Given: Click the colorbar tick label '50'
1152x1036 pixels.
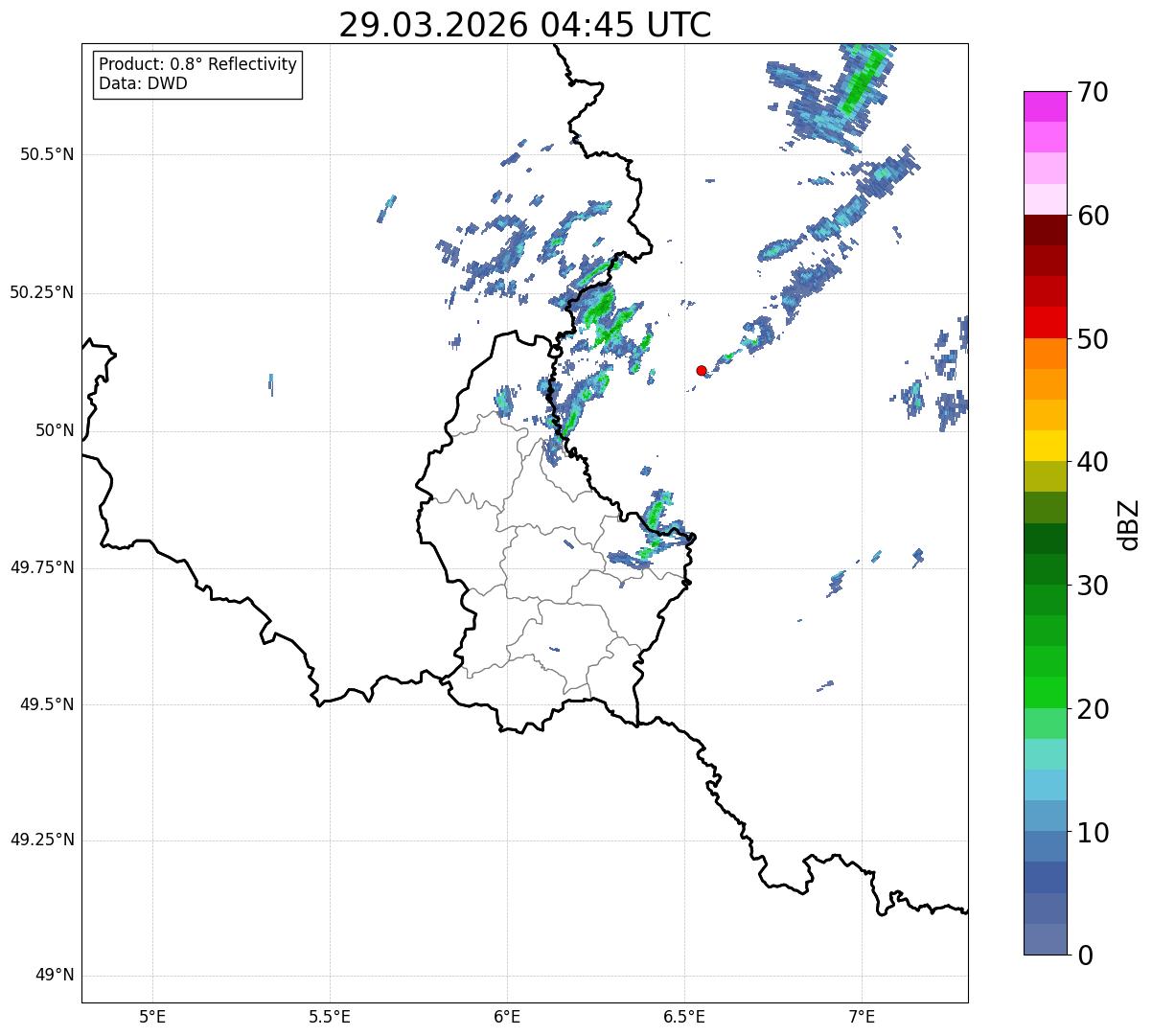Looking at the screenshot, I should tap(1093, 339).
